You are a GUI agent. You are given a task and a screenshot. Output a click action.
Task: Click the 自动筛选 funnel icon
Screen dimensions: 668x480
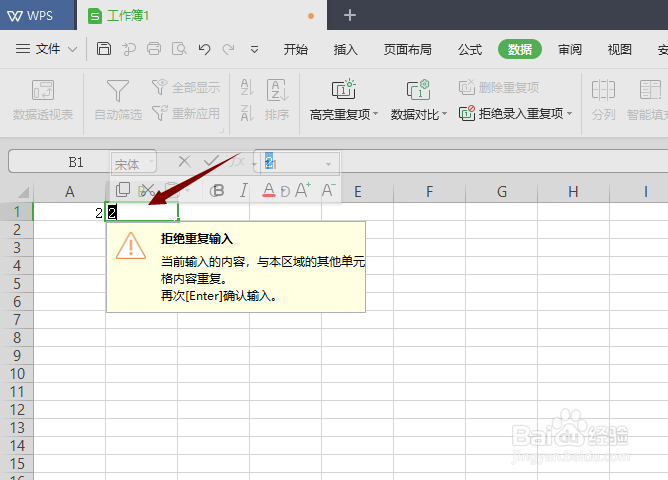coord(118,90)
